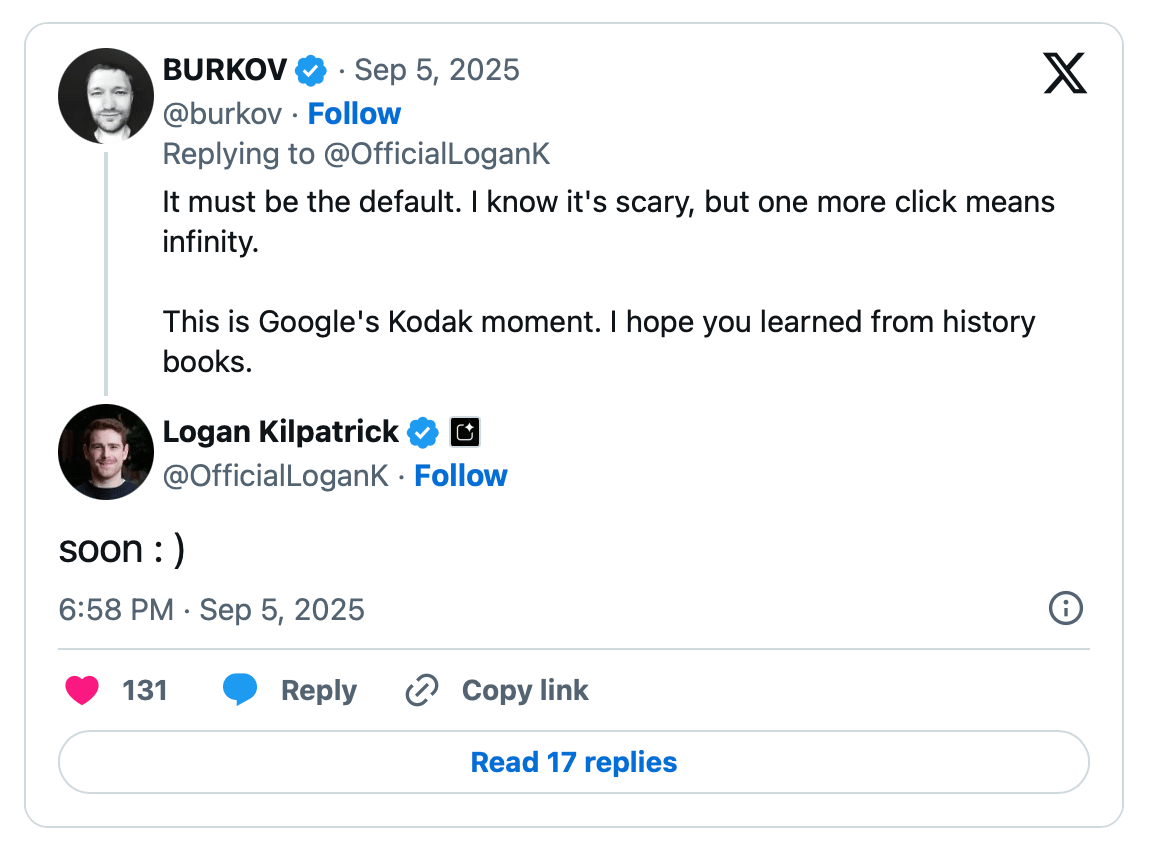This screenshot has width=1150, height=852.
Task: Click the 131 likes count
Action: (145, 690)
